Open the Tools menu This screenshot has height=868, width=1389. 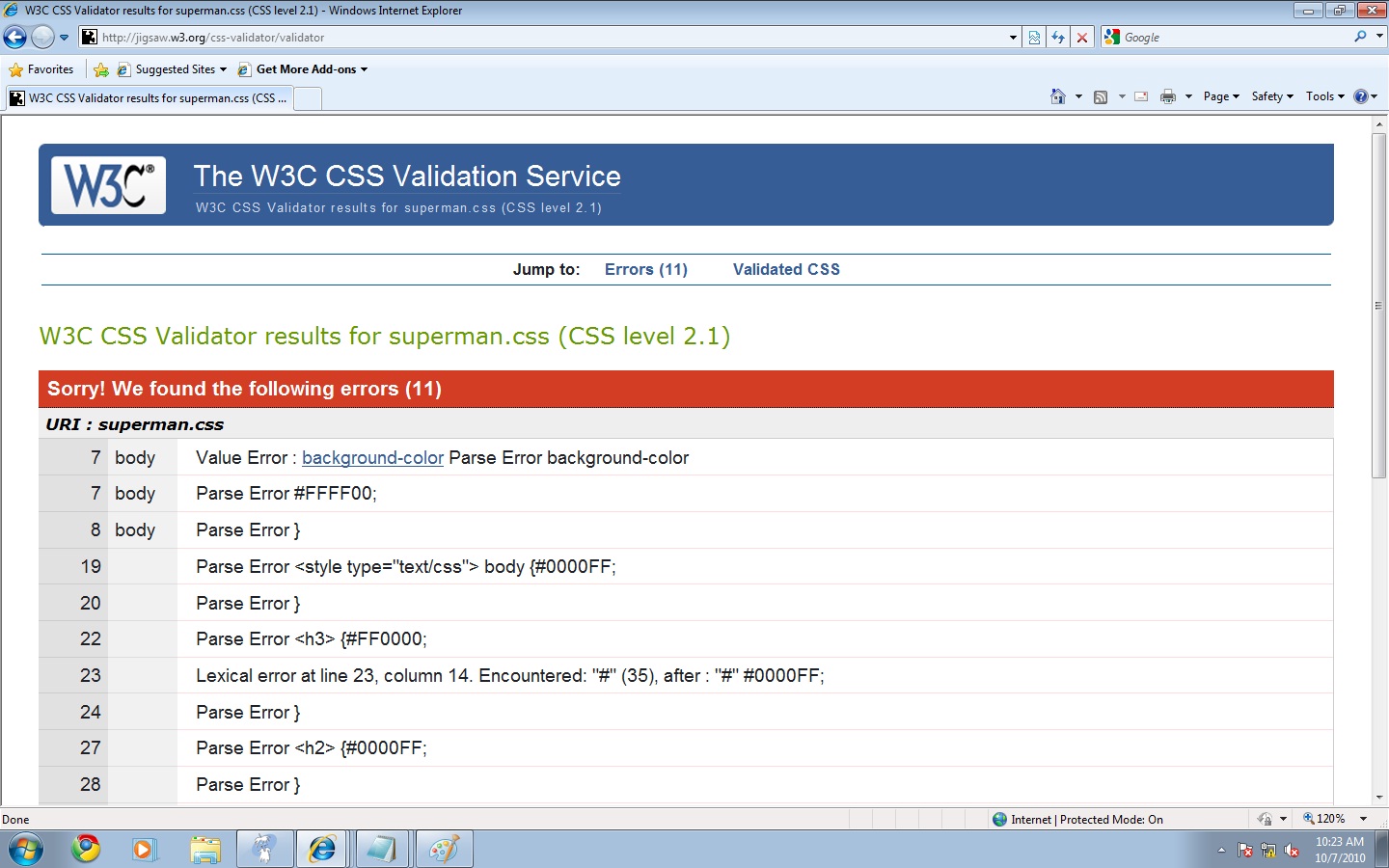click(x=1324, y=96)
